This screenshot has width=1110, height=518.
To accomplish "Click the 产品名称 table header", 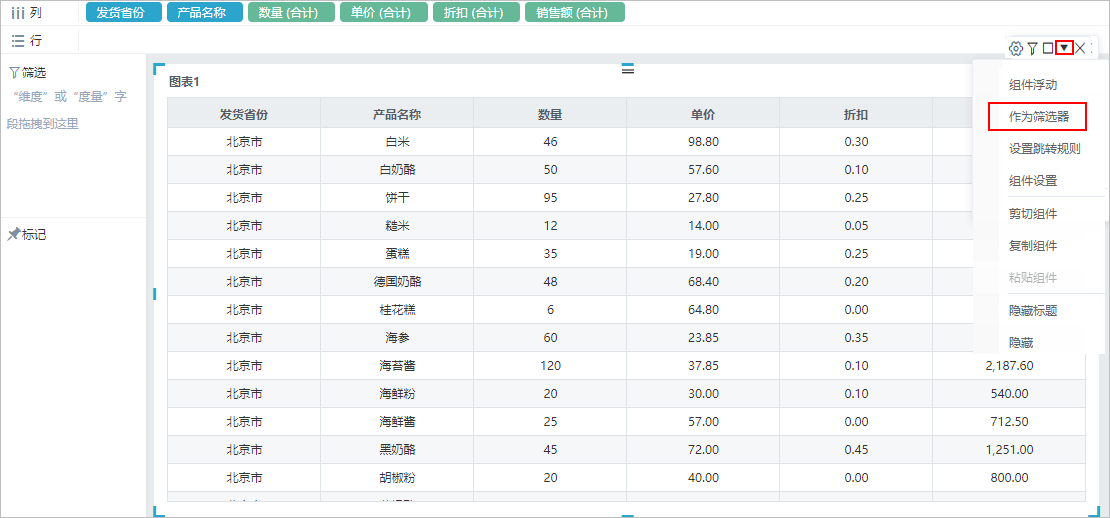I will [x=397, y=114].
